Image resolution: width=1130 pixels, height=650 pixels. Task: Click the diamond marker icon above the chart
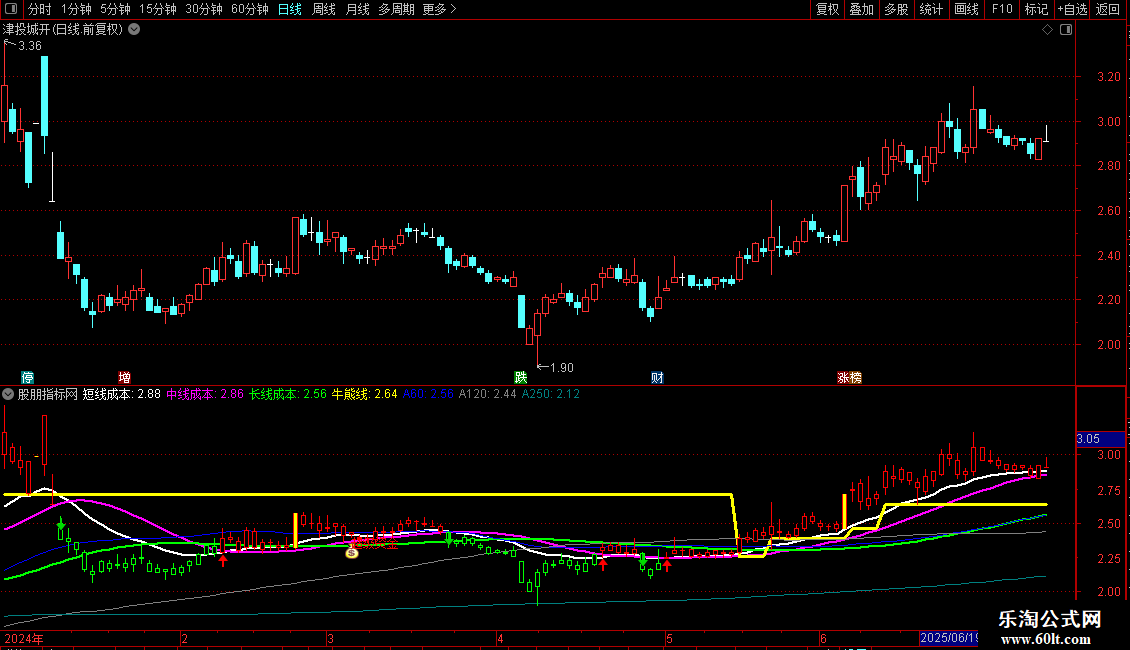click(1047, 30)
